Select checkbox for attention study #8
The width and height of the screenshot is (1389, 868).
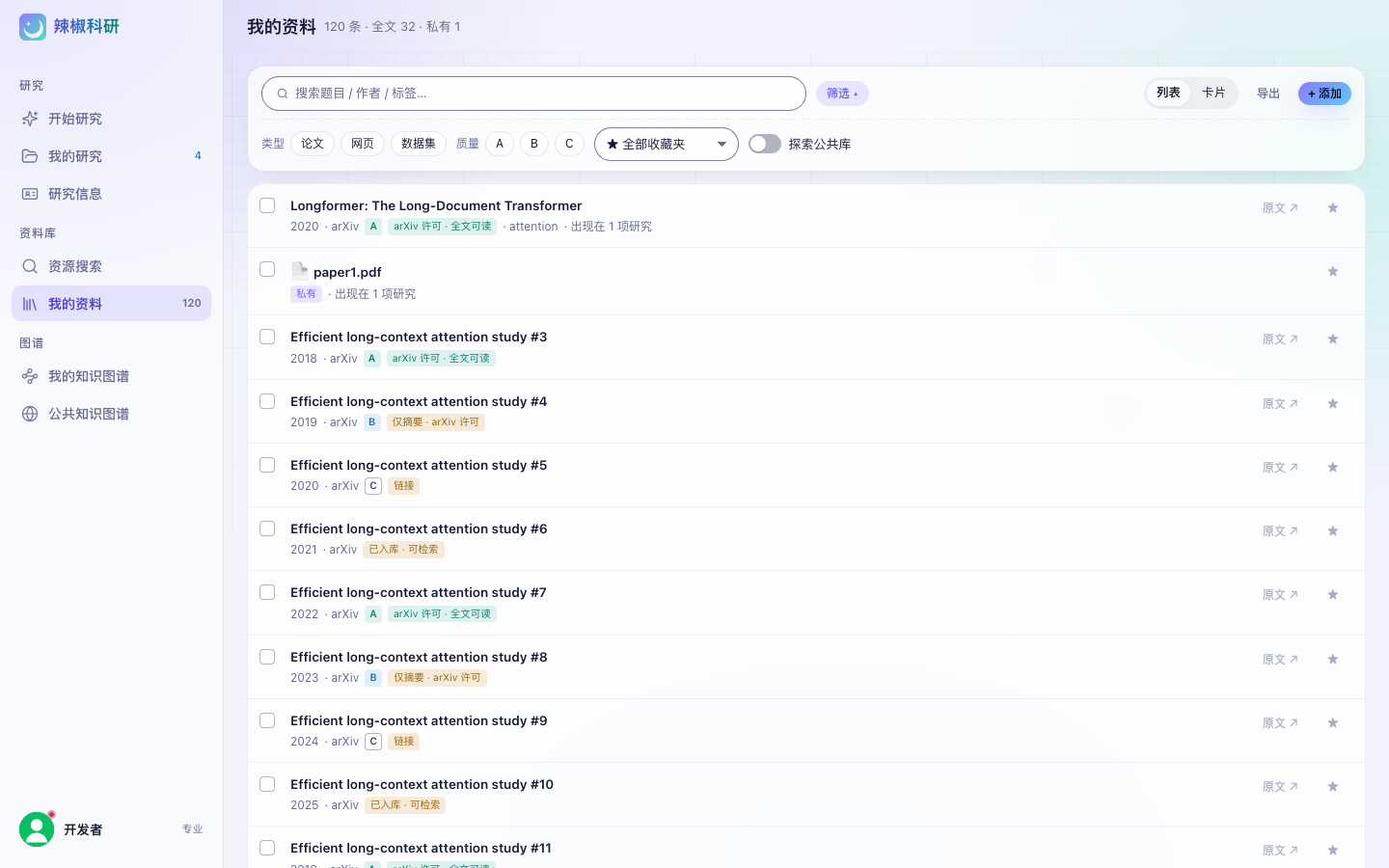[267, 657]
